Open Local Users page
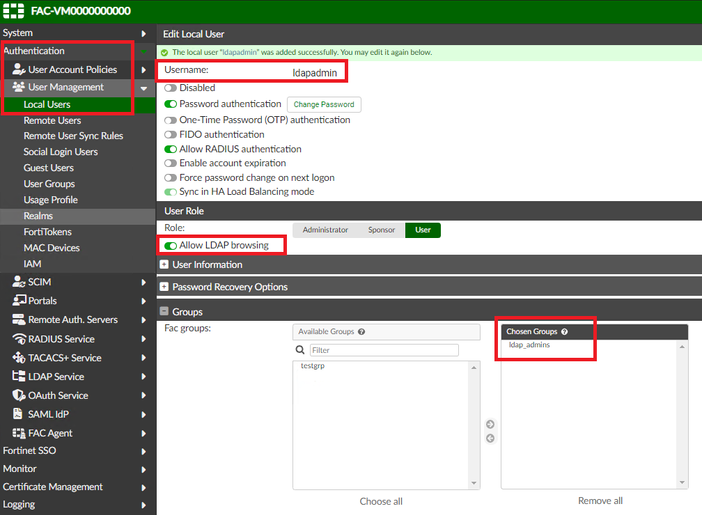 [47, 104]
